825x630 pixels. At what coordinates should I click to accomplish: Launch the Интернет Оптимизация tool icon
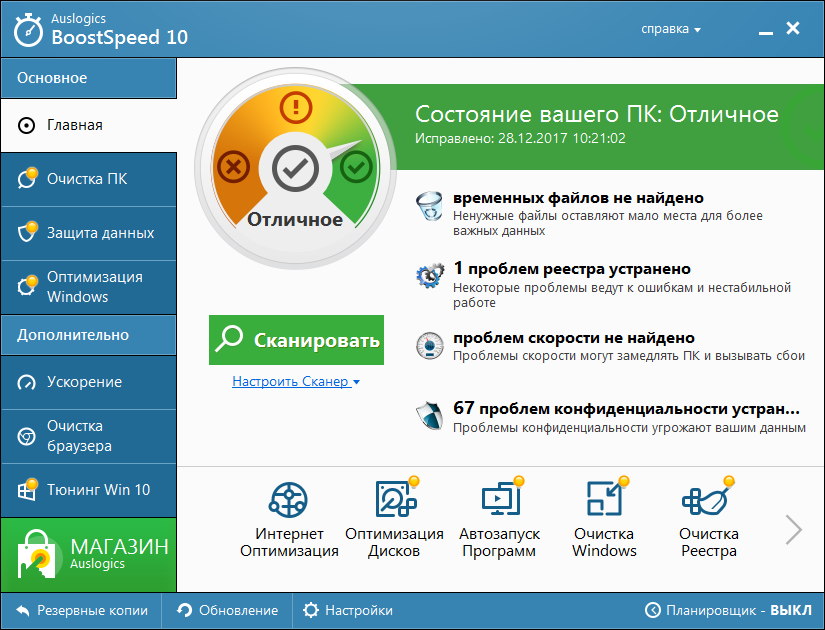[288, 499]
